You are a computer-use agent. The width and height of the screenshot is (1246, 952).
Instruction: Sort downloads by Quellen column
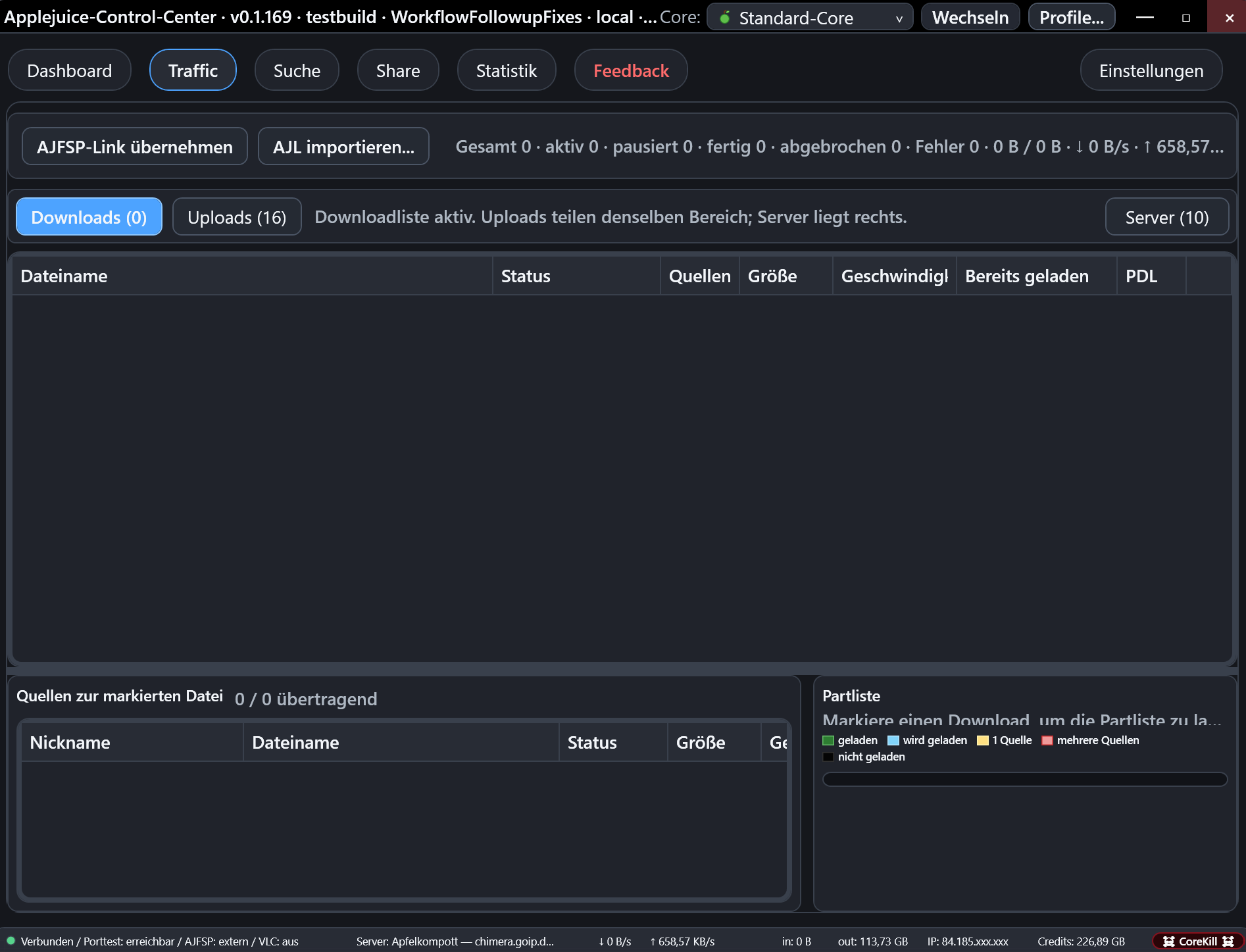700,276
